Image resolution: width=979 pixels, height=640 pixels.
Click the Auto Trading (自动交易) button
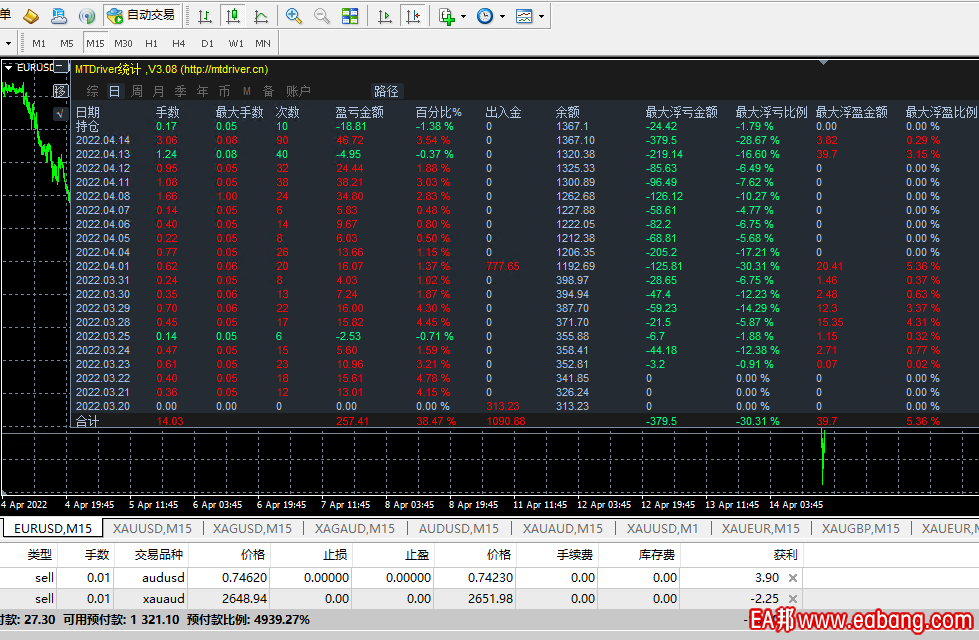click(x=141, y=16)
